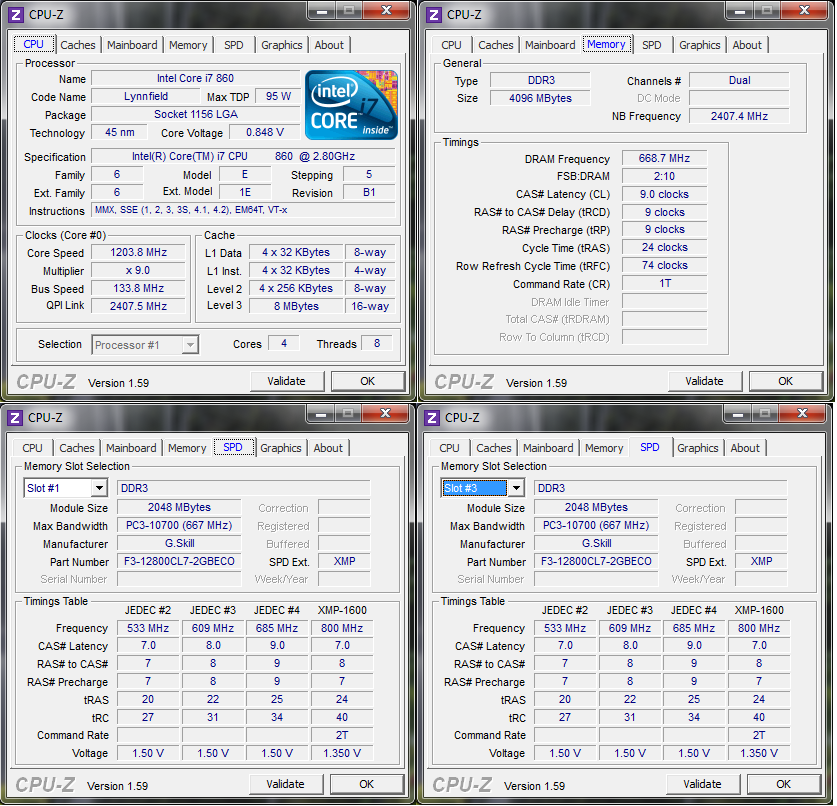Open Caches tab in the Slot #1 window

[x=77, y=448]
